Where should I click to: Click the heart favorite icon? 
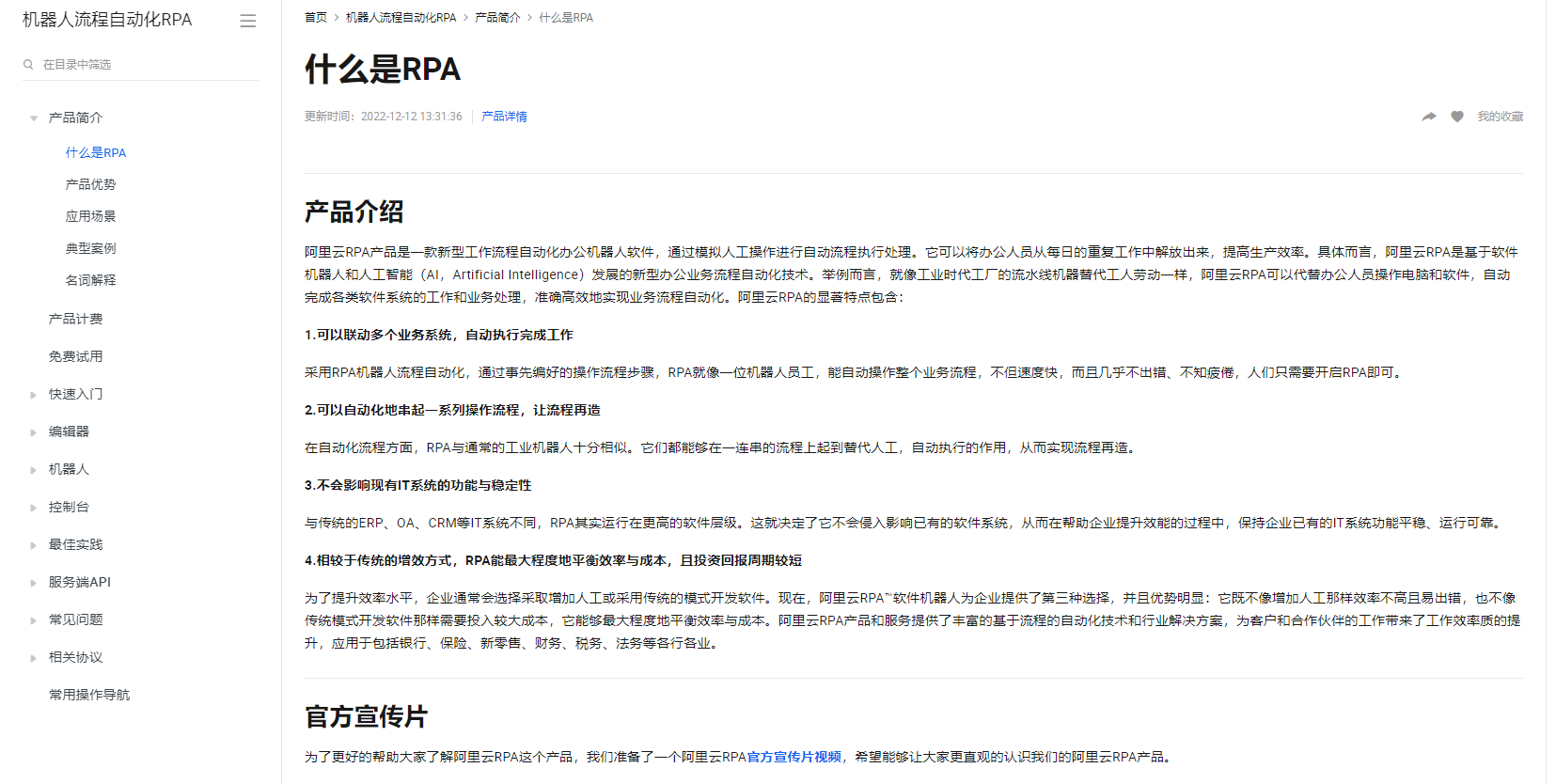pos(1457,117)
